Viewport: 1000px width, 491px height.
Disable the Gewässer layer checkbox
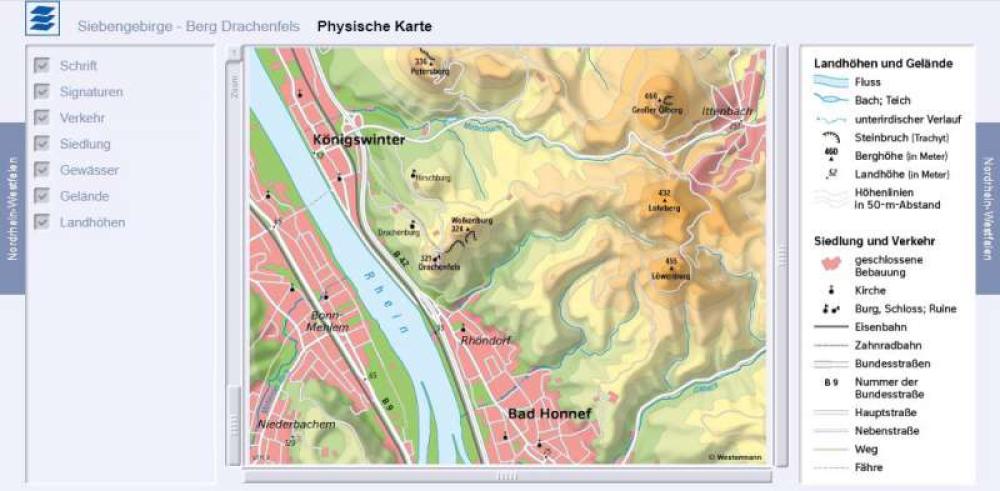point(41,170)
